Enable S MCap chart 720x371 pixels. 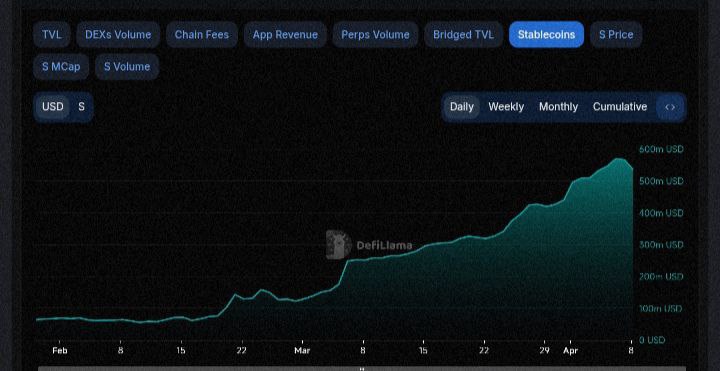(x=61, y=67)
